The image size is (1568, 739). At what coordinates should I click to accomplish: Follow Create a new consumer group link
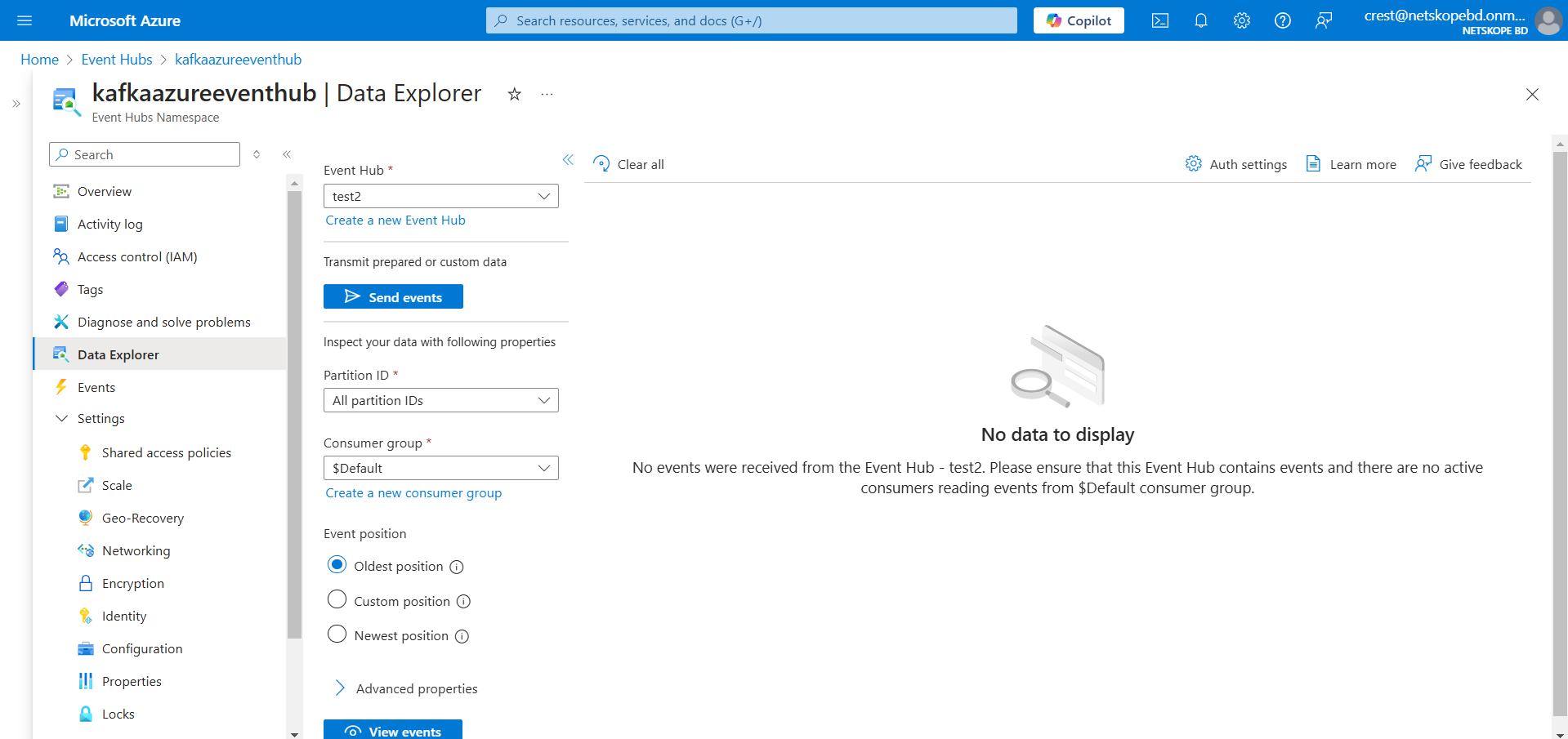[x=413, y=493]
